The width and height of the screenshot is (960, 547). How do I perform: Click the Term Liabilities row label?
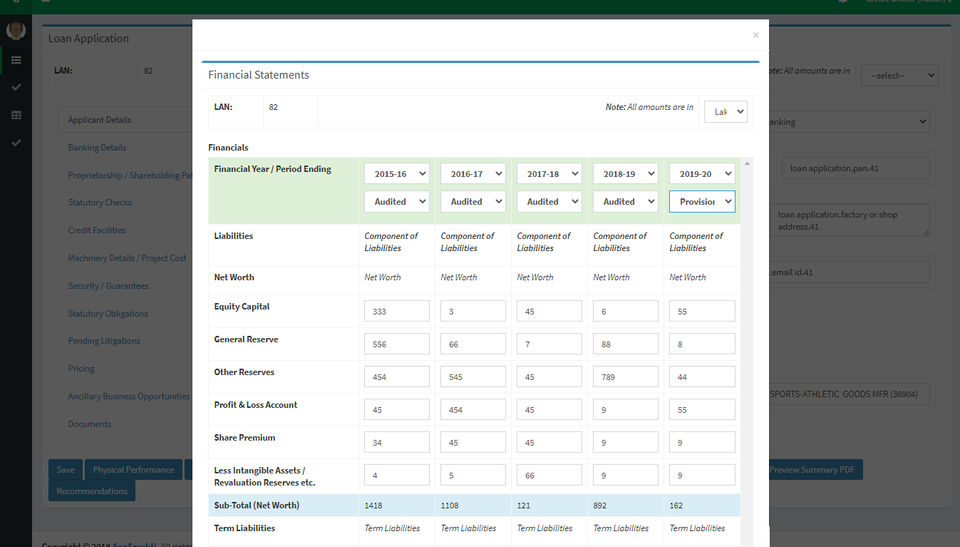[x=244, y=528]
